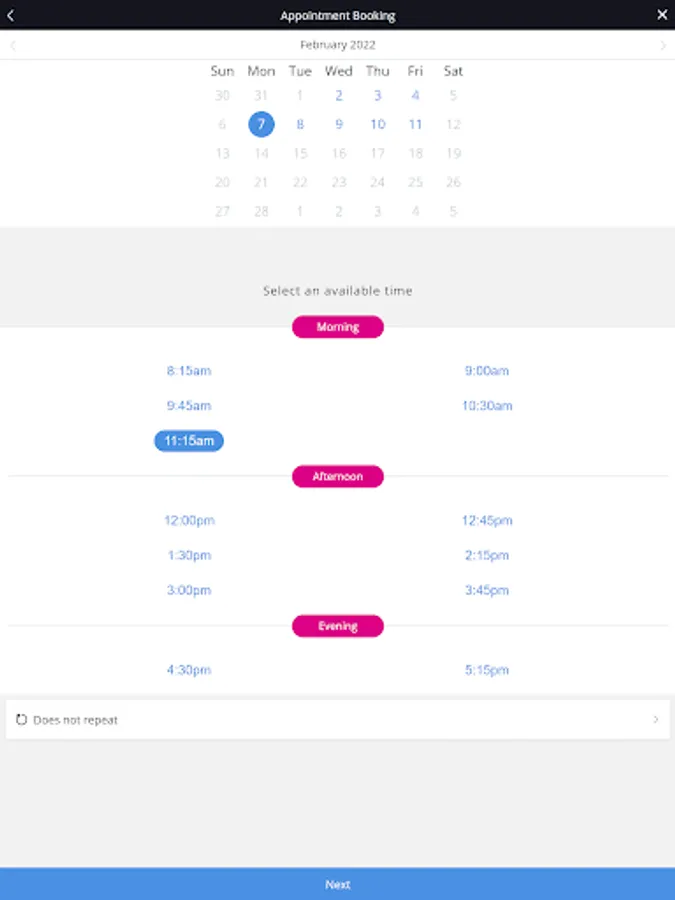
Task: Open February 2022 month header
Action: (x=337, y=45)
